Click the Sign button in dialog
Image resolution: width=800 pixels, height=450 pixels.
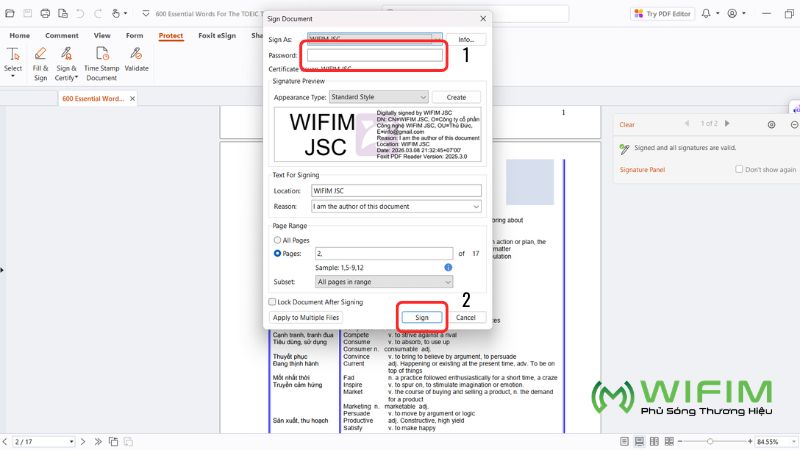pos(421,317)
